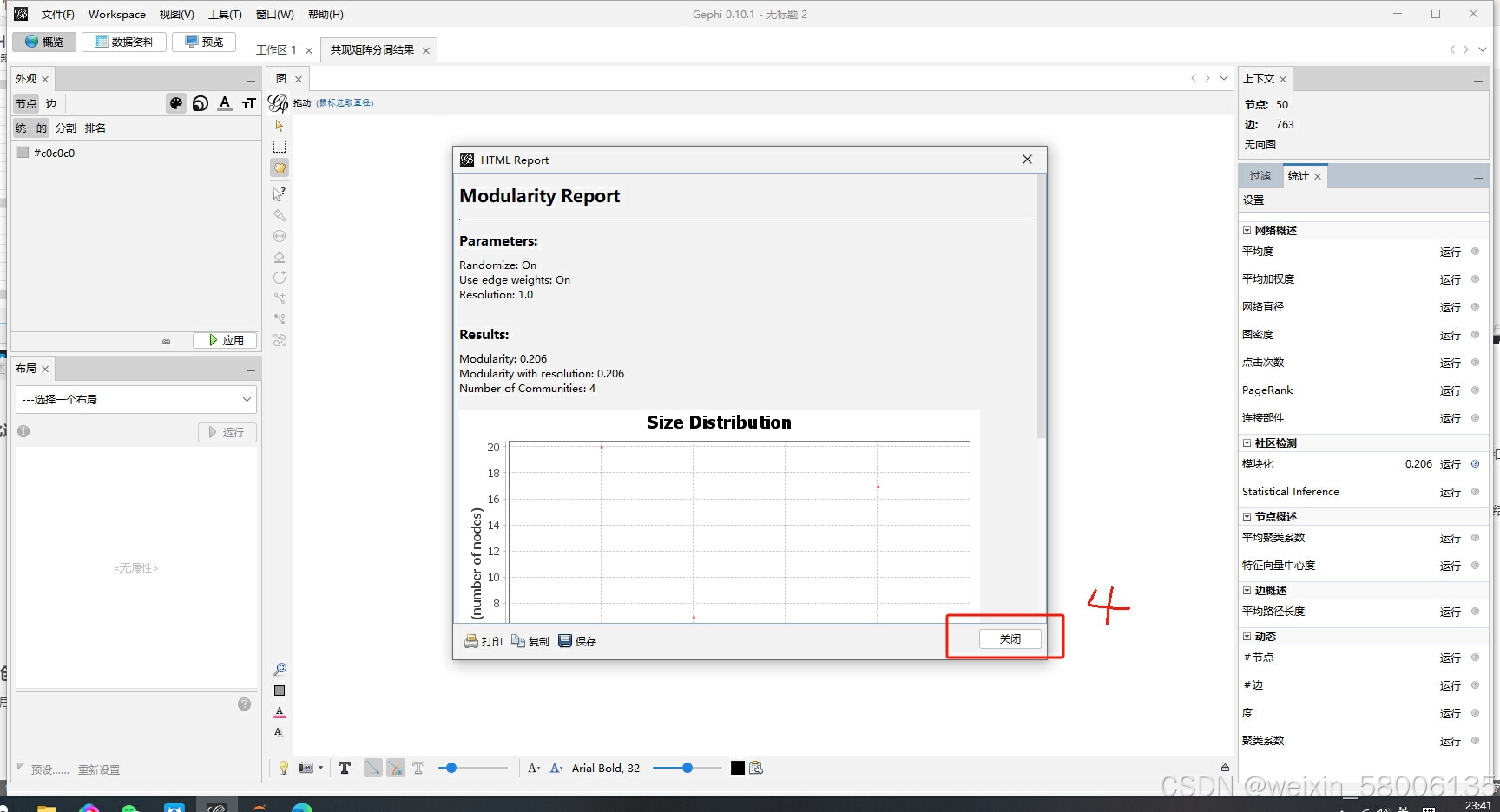Open the modularity report question-mark icon
The width and height of the screenshot is (1500, 812).
coord(1475,464)
